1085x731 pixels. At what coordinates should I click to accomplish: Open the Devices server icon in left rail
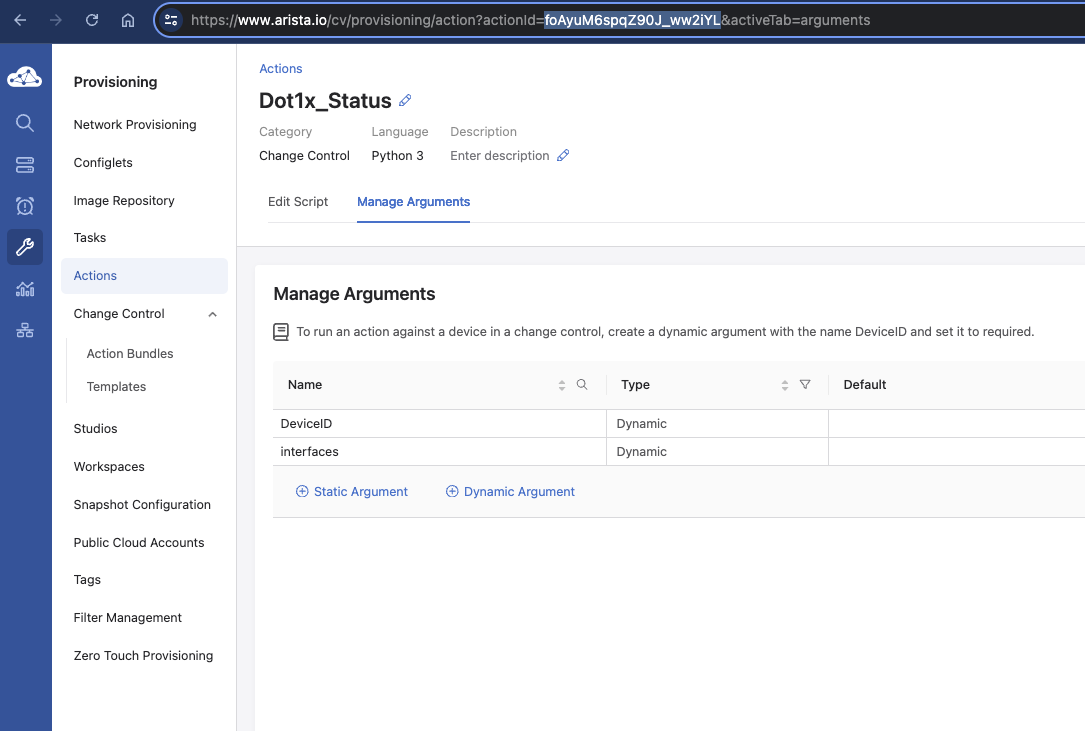tap(25, 165)
